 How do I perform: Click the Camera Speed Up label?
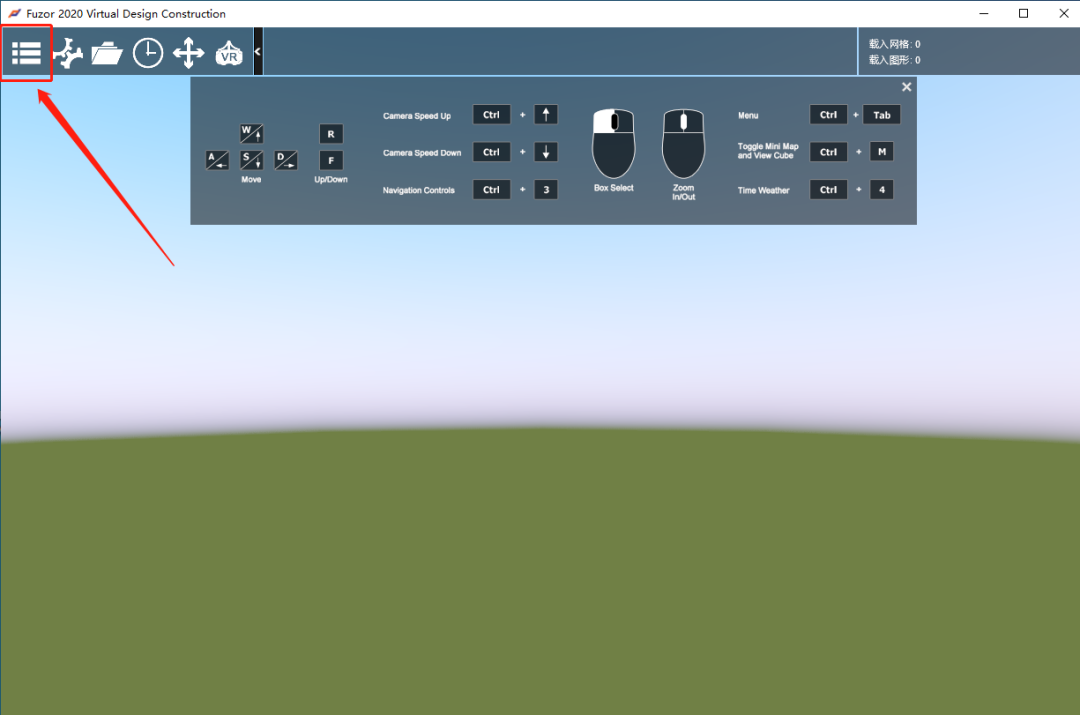coord(417,116)
